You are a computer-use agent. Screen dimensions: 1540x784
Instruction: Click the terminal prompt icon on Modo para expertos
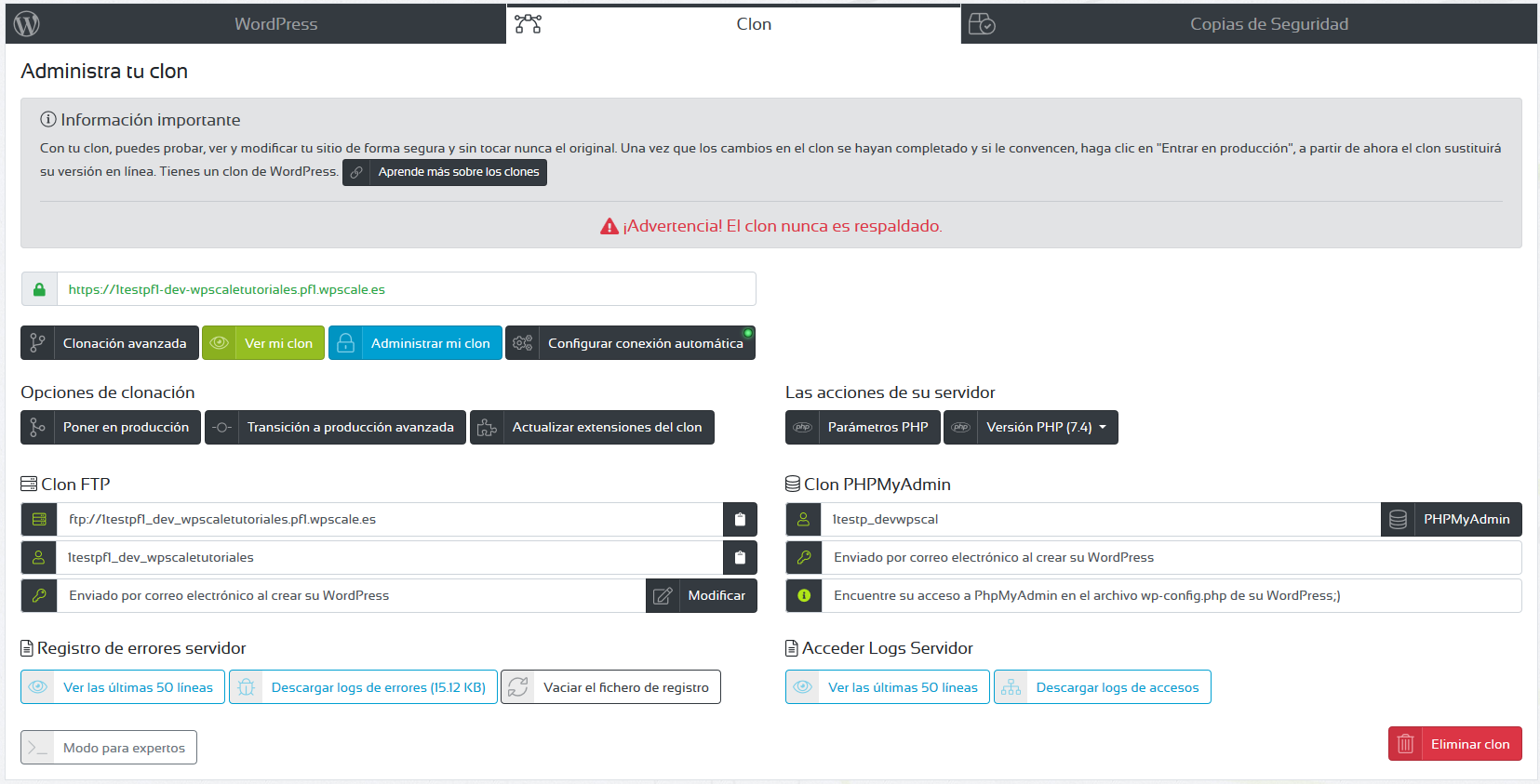tap(37, 748)
